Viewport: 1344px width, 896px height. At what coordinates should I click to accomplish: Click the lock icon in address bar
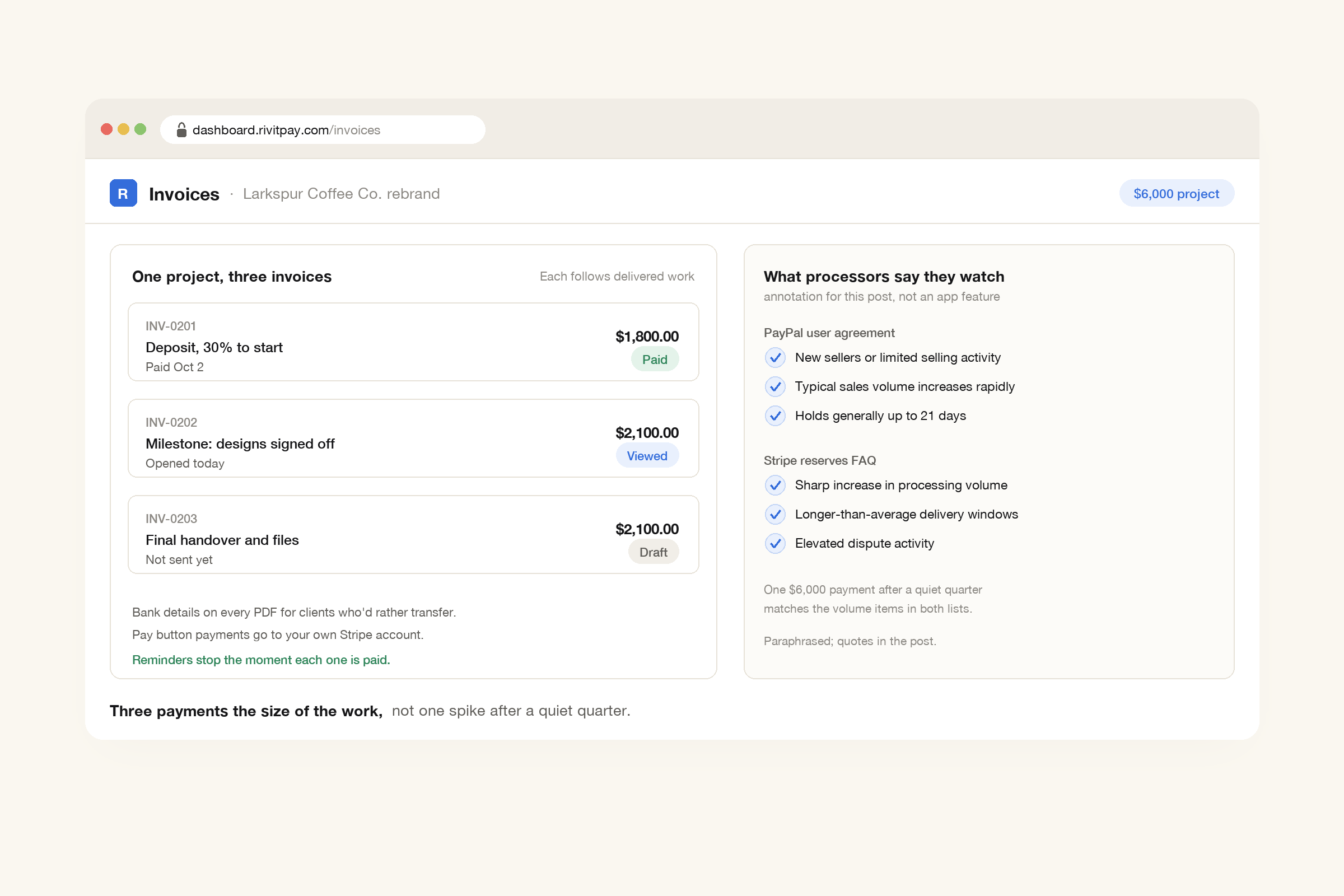point(181,130)
